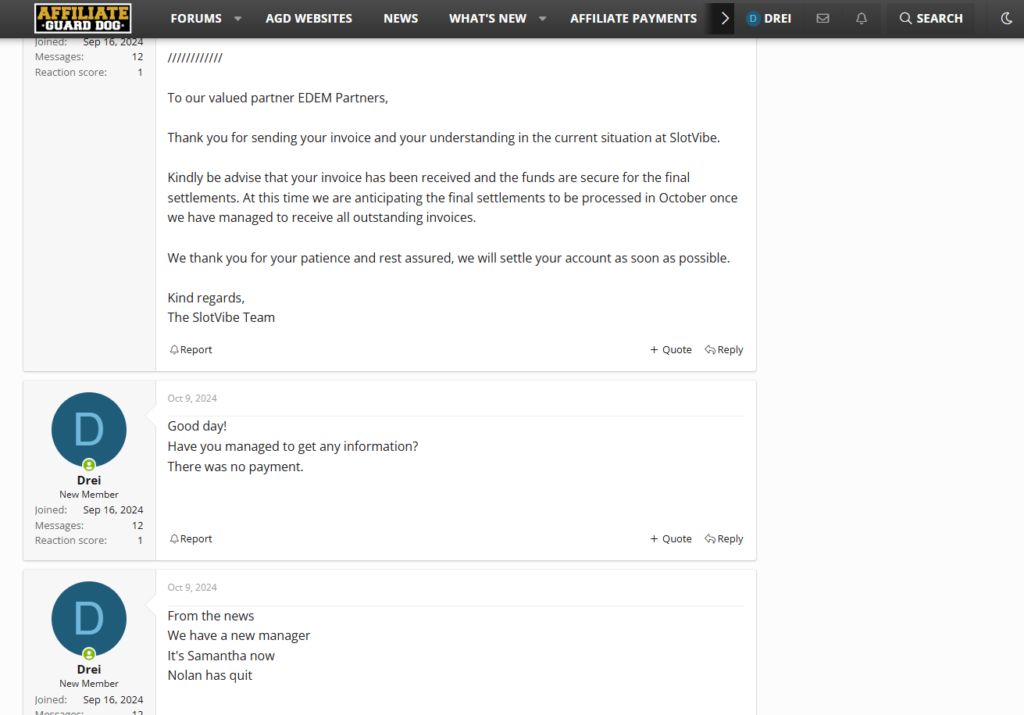Viewport: 1024px width, 715px height.
Task: Open the alerts bell icon
Action: pos(861,18)
